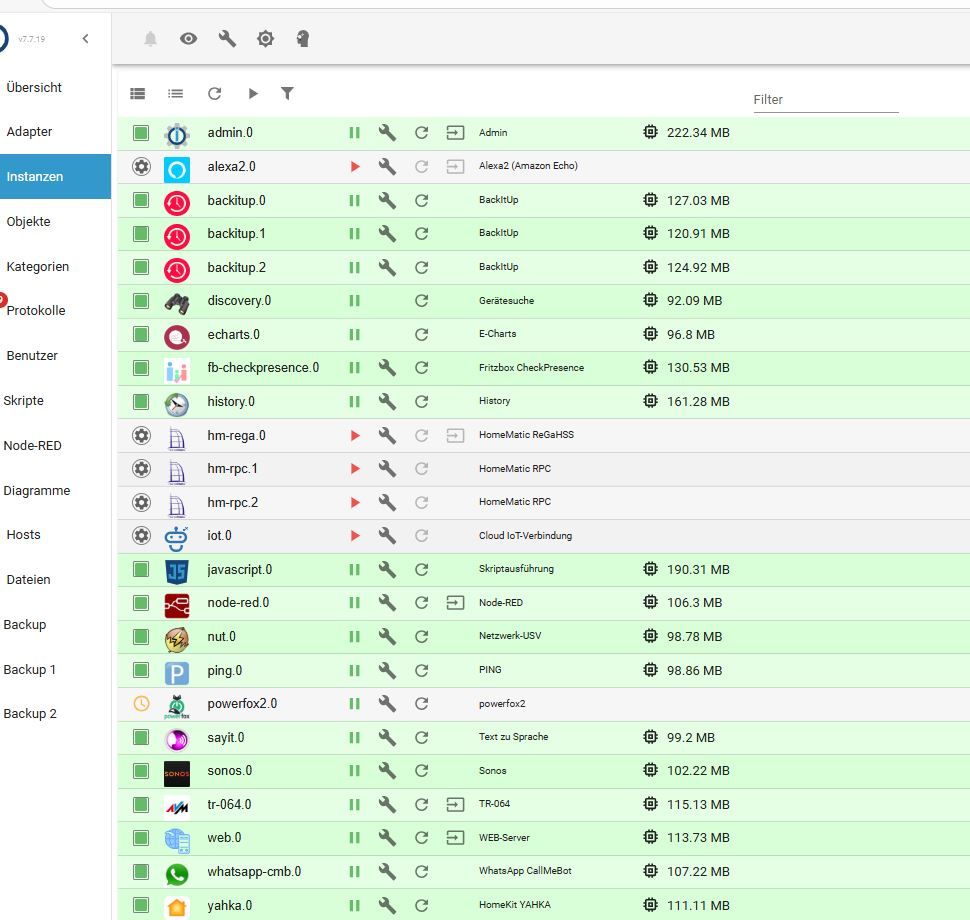
Task: Go to Objekte in the sidebar
Action: coord(28,221)
